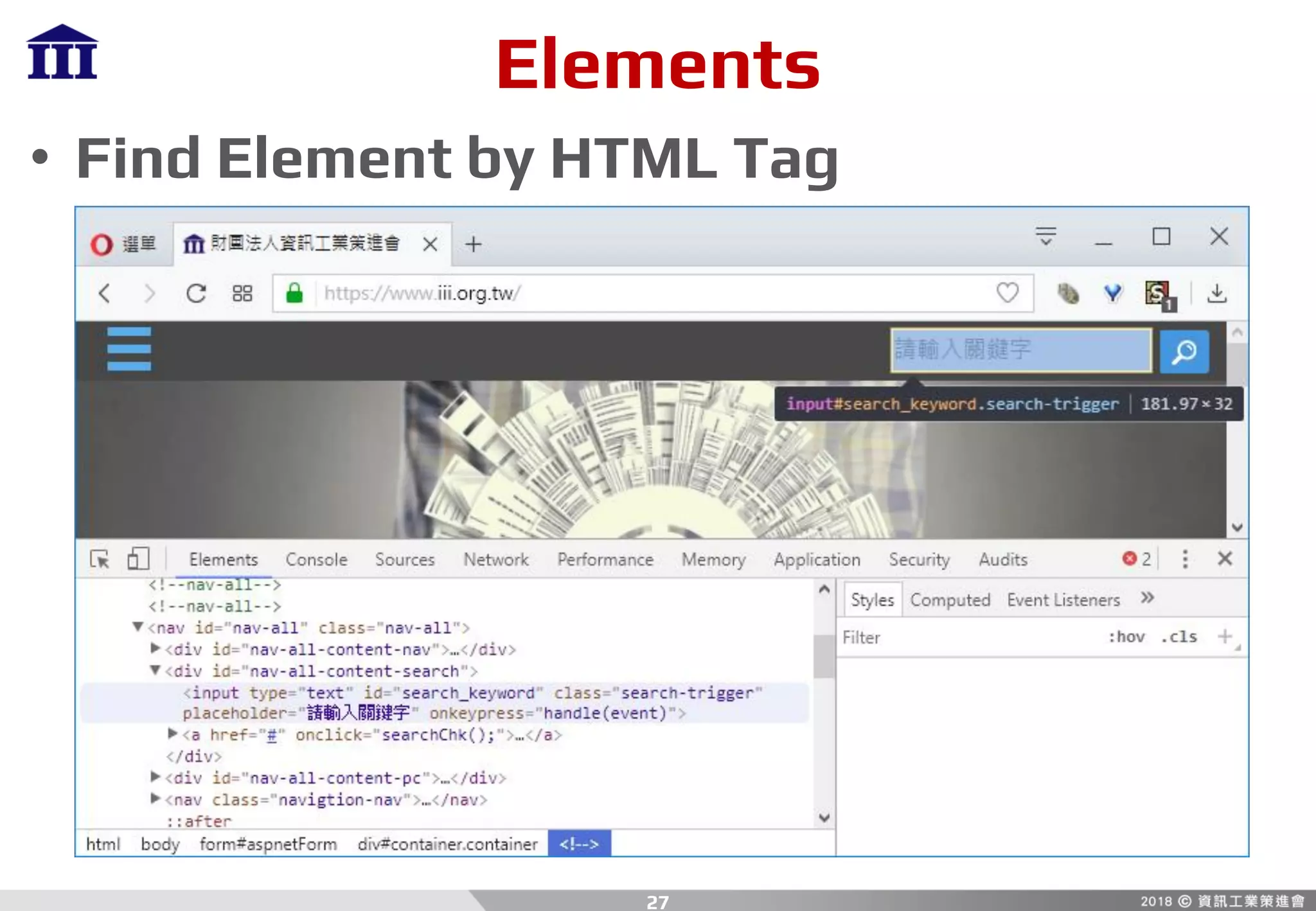Click the red error count indicator
The height and width of the screenshot is (911, 1316).
pyautogui.click(x=1136, y=559)
